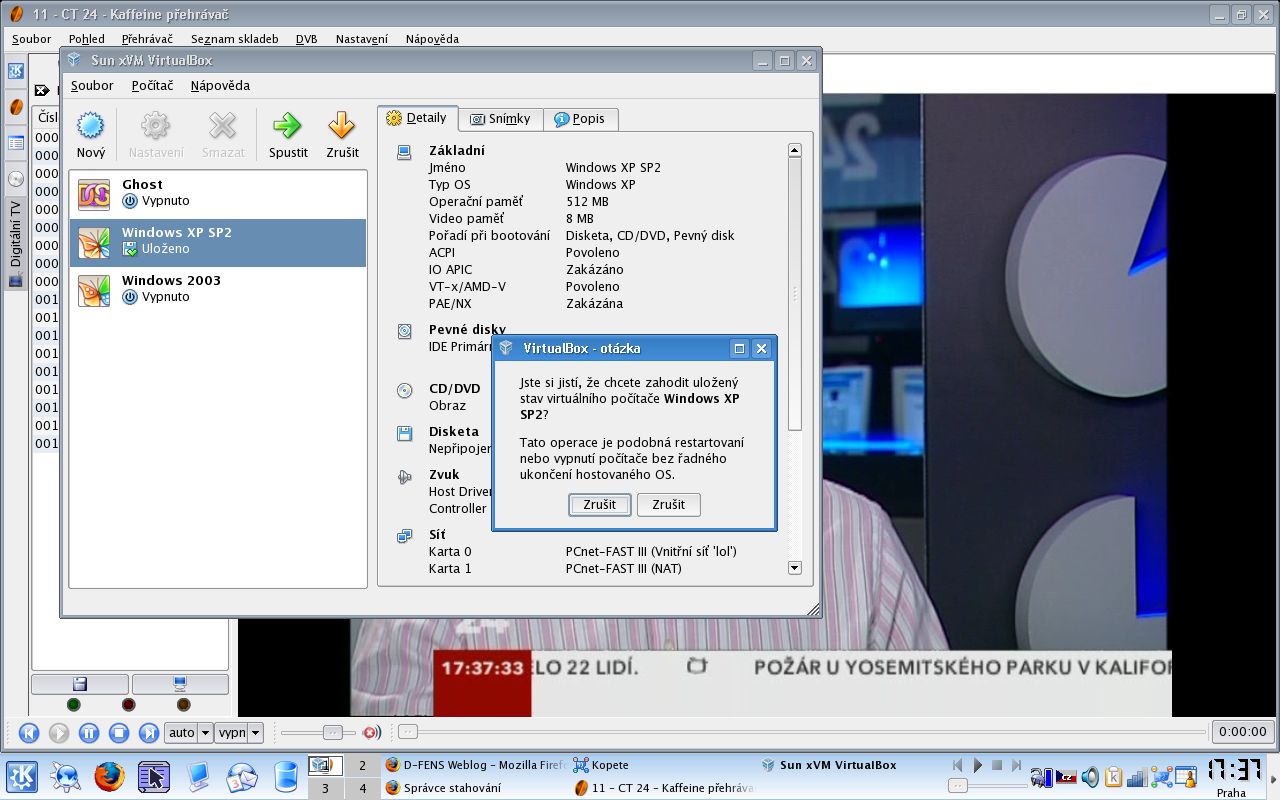Click Kaffeine coffee-bean sidebar icon

coord(15,106)
